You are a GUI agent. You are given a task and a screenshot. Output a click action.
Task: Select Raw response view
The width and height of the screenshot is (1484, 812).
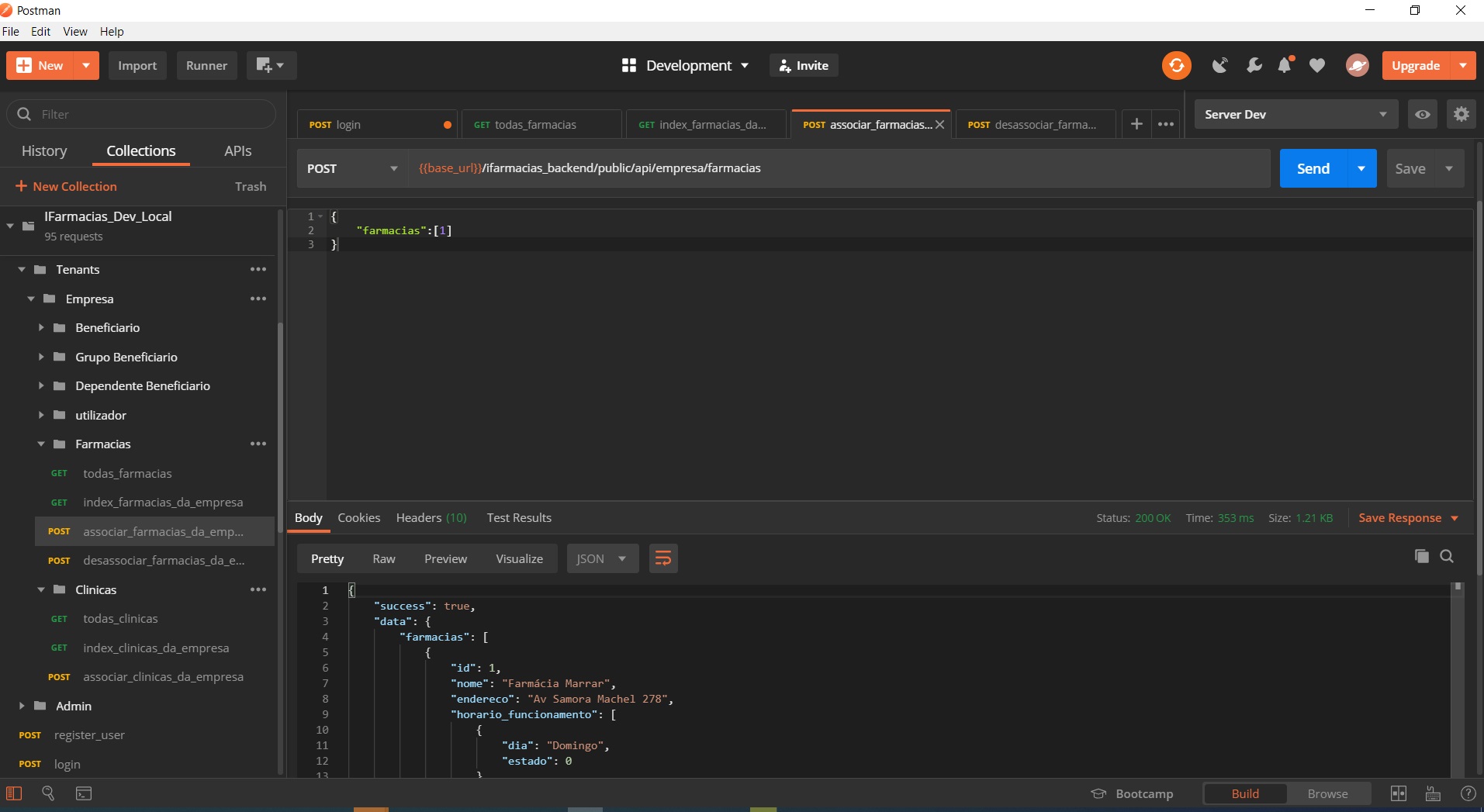[384, 558]
